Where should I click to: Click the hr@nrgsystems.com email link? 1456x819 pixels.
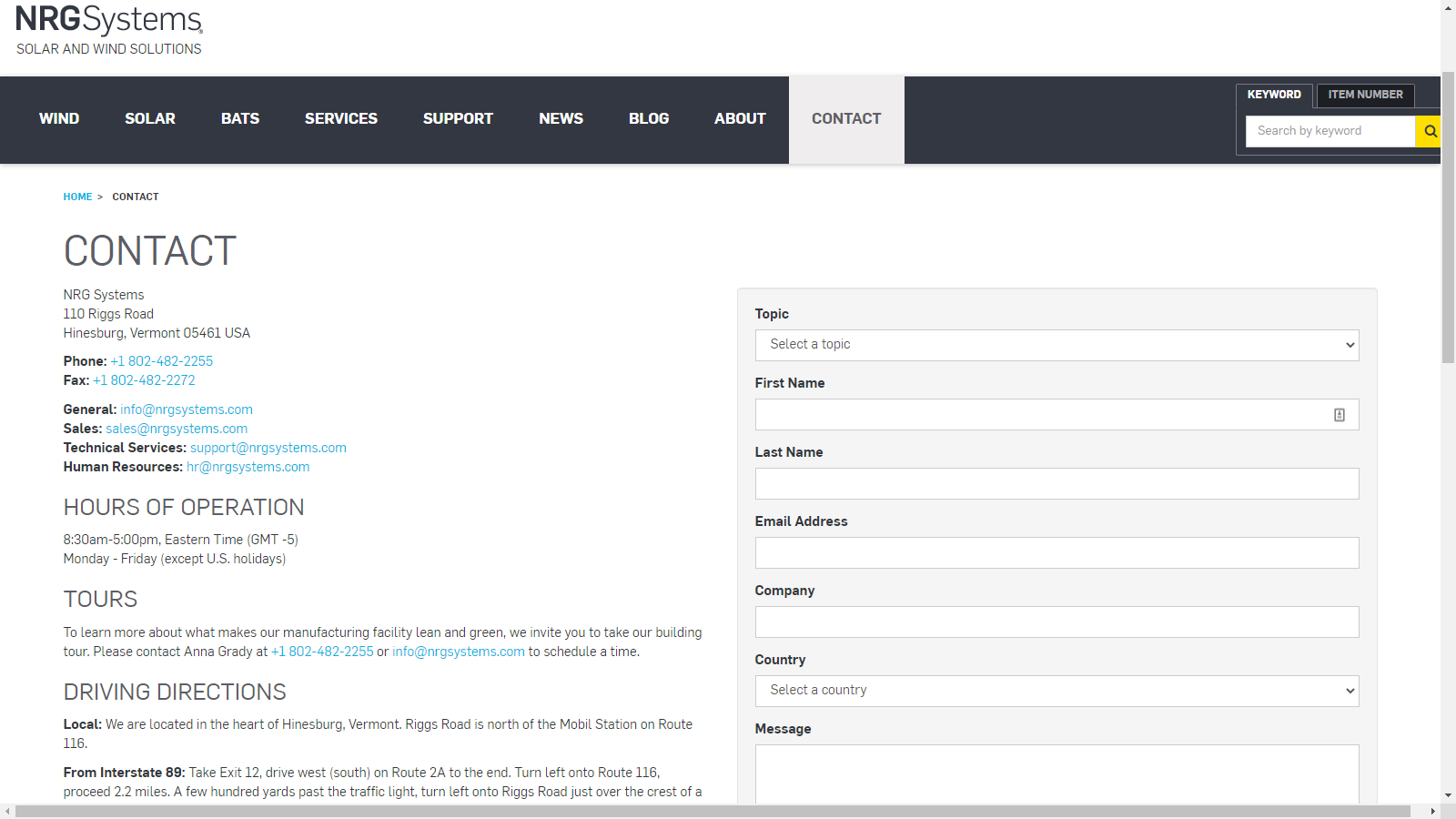[248, 467]
